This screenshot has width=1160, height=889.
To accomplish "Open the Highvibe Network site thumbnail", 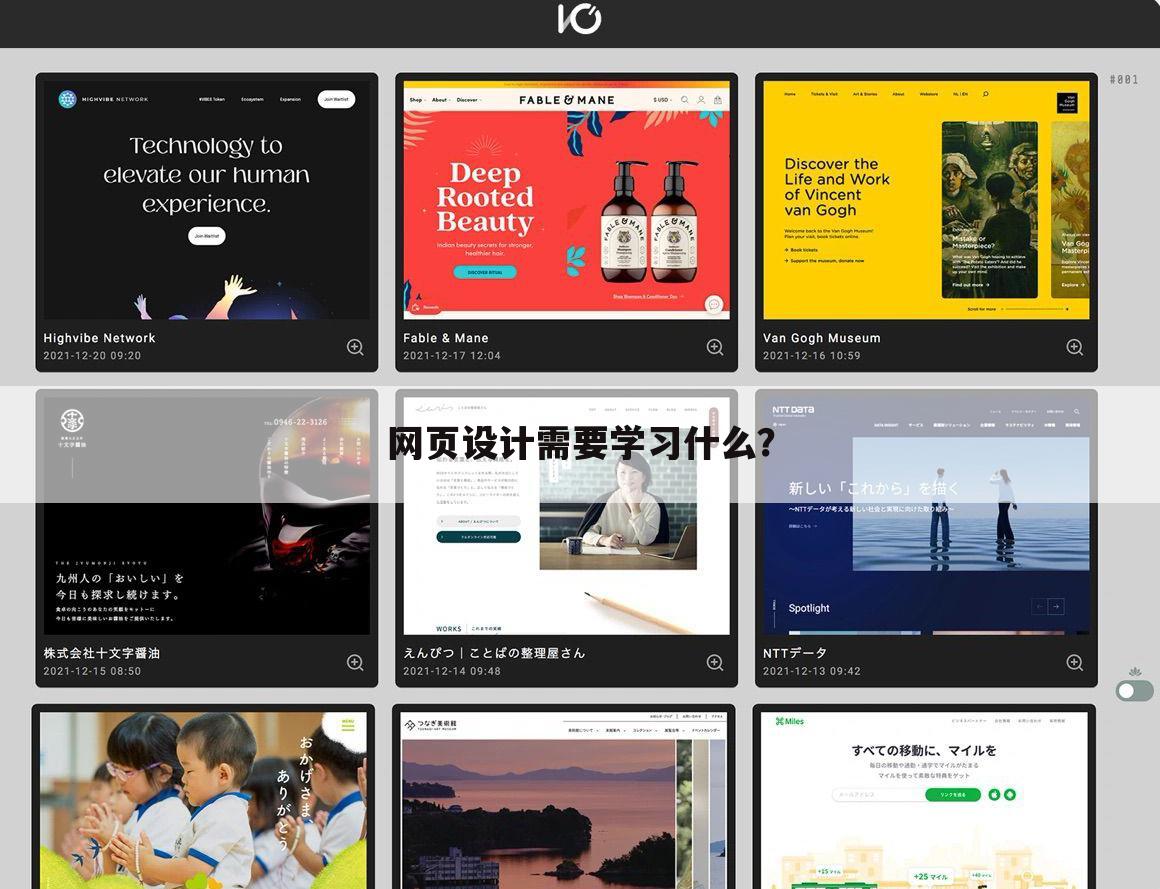I will tap(206, 200).
